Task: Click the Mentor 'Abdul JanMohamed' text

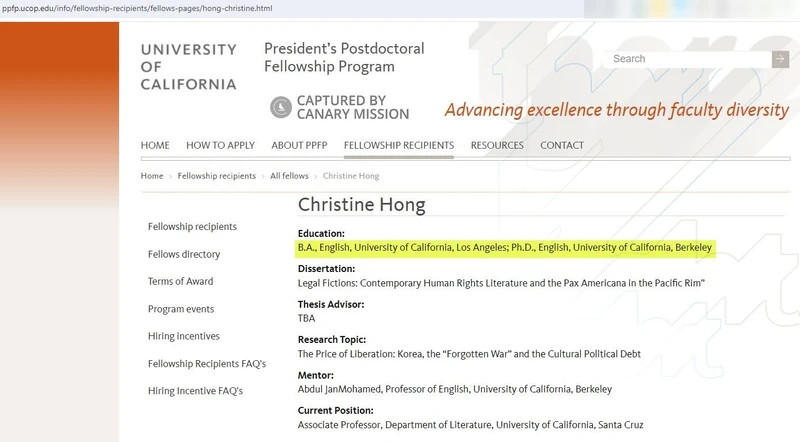Action: [455, 389]
